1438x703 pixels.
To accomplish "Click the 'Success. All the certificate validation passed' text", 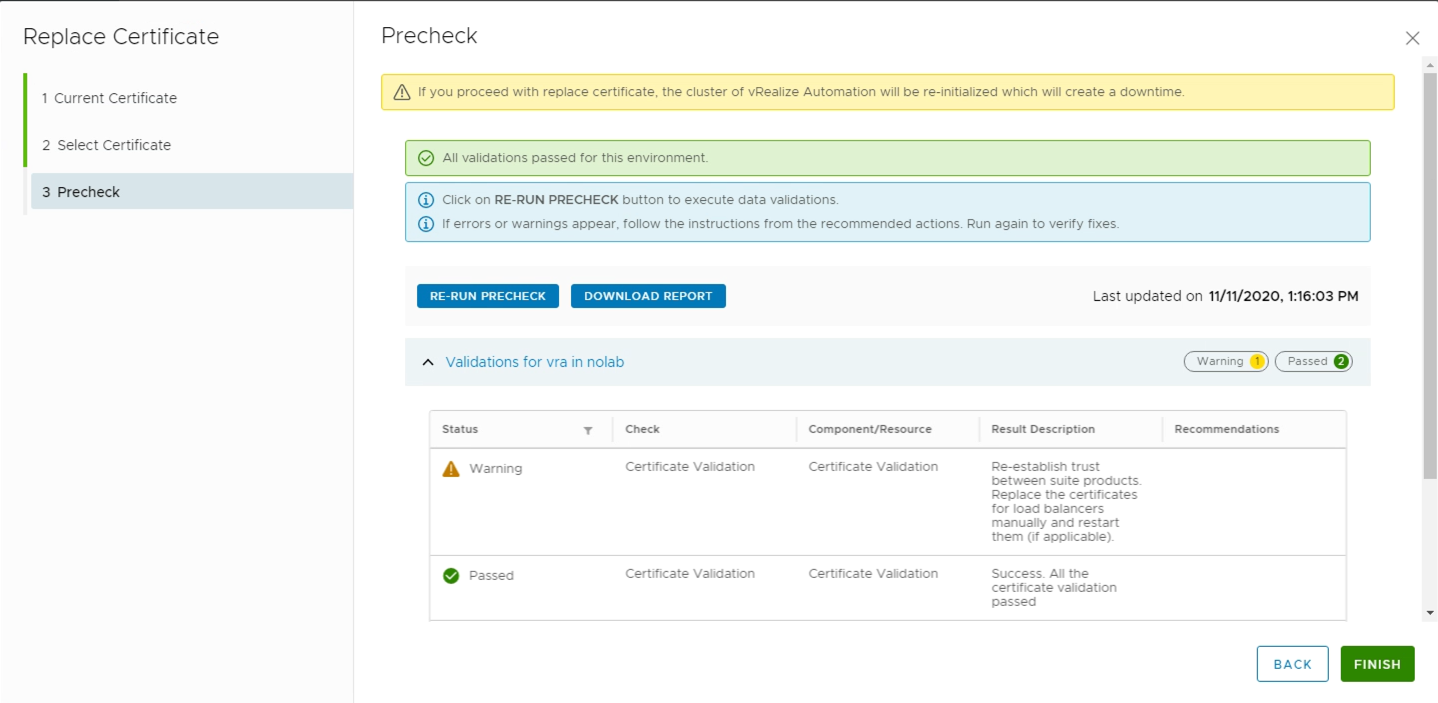I will (1054, 588).
